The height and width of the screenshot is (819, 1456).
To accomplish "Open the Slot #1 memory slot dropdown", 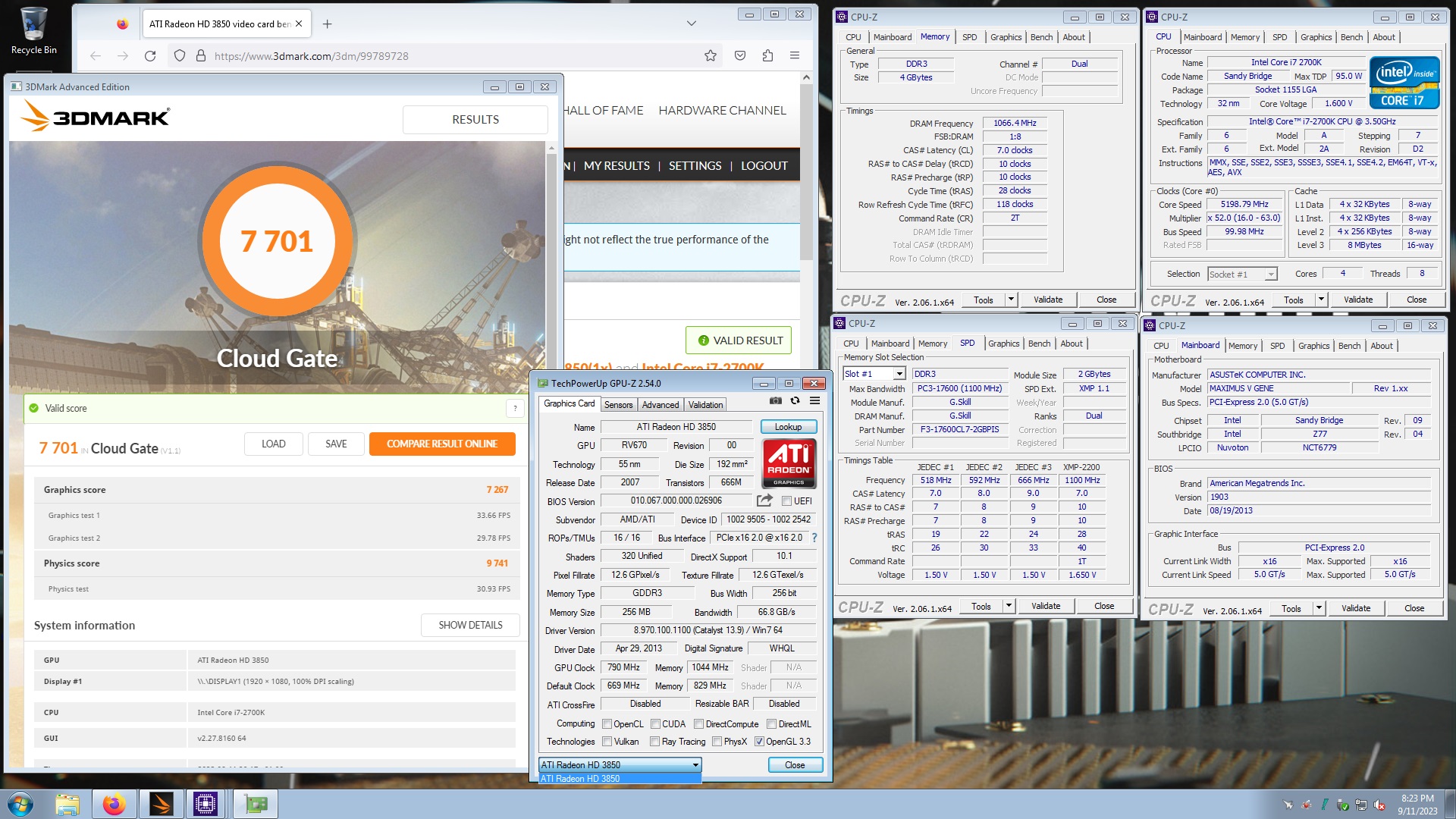I will pos(874,374).
